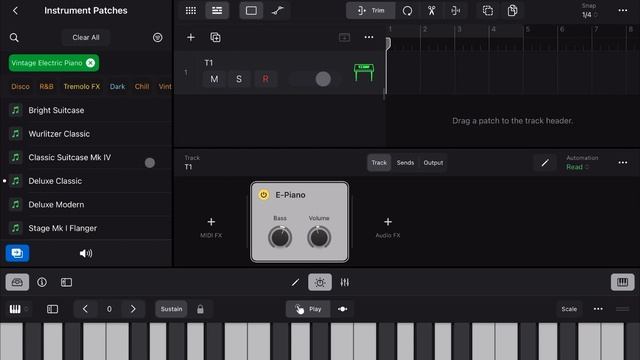
Task: Click the pencil edit icon in track strip
Action: coord(545,163)
